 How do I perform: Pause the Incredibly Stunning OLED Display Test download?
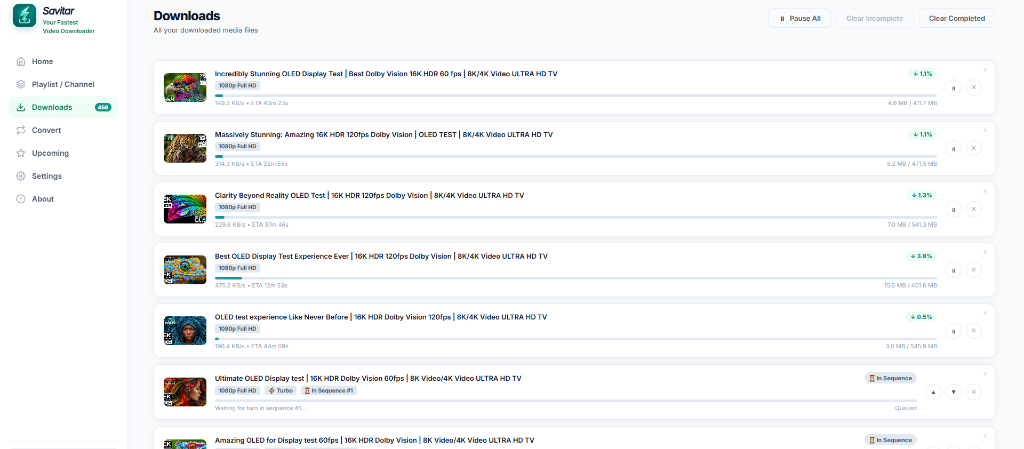pos(953,87)
